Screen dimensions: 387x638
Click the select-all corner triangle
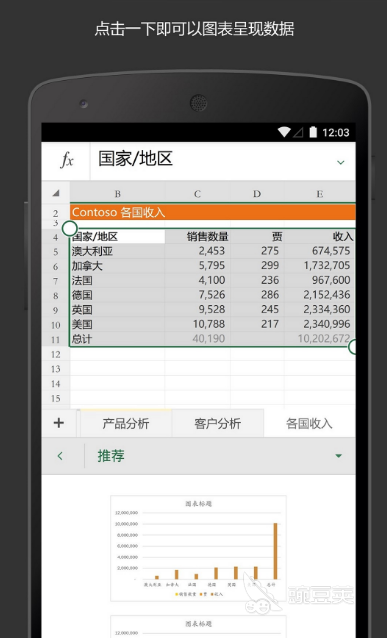click(x=56, y=193)
